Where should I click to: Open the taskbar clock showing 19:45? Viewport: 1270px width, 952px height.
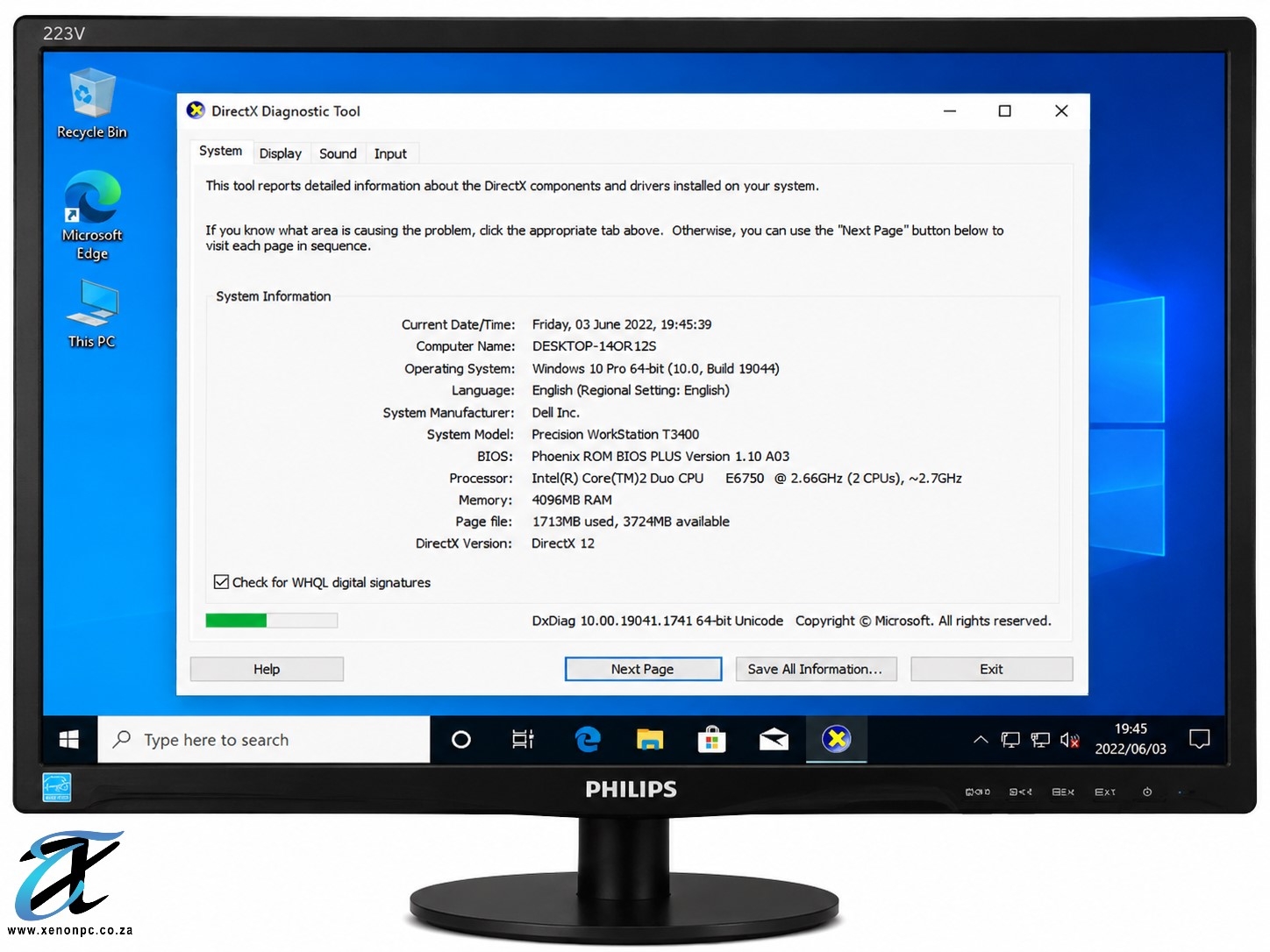pyautogui.click(x=1131, y=739)
